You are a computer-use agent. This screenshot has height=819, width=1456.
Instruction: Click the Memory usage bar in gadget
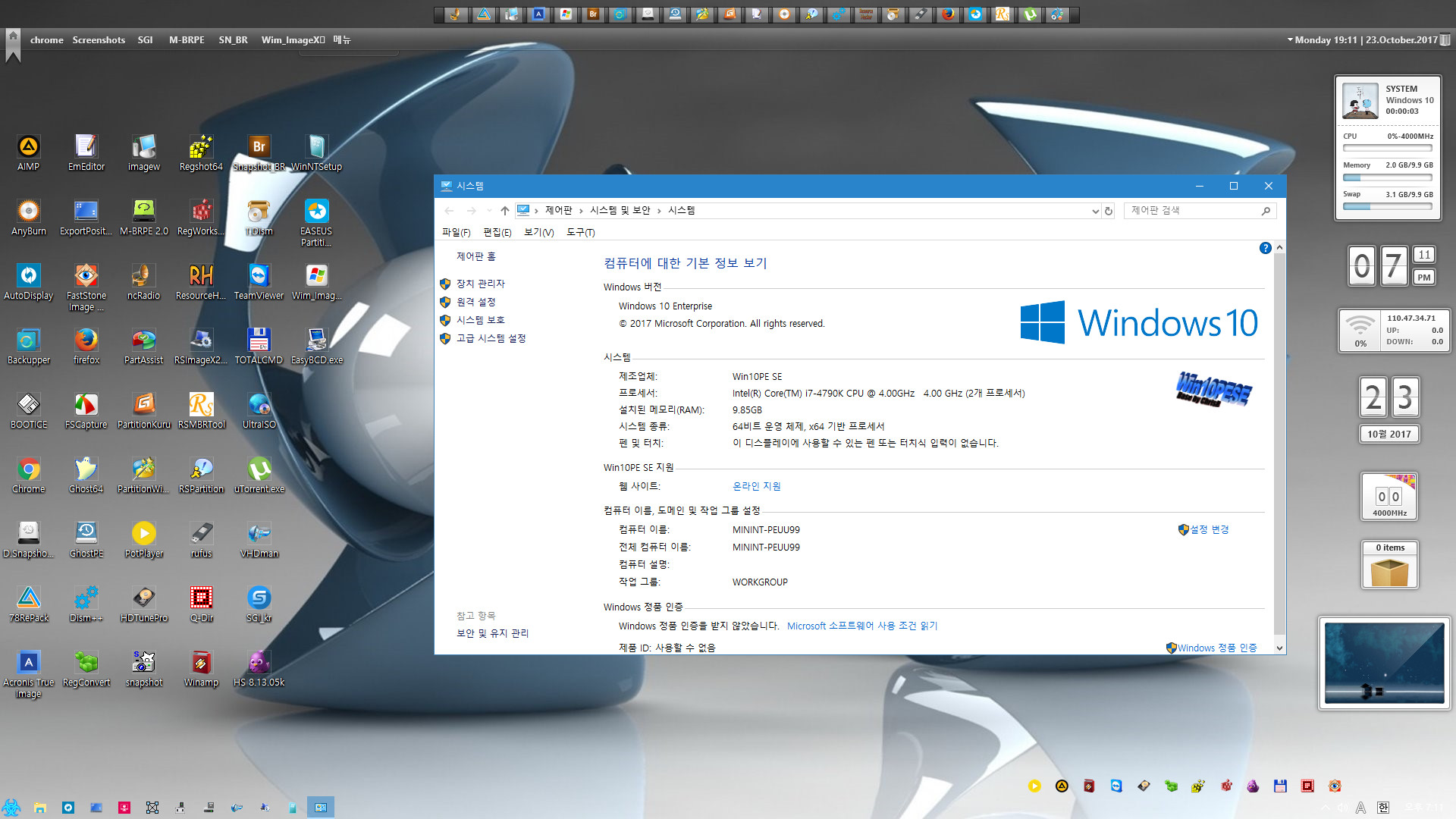click(x=1387, y=178)
